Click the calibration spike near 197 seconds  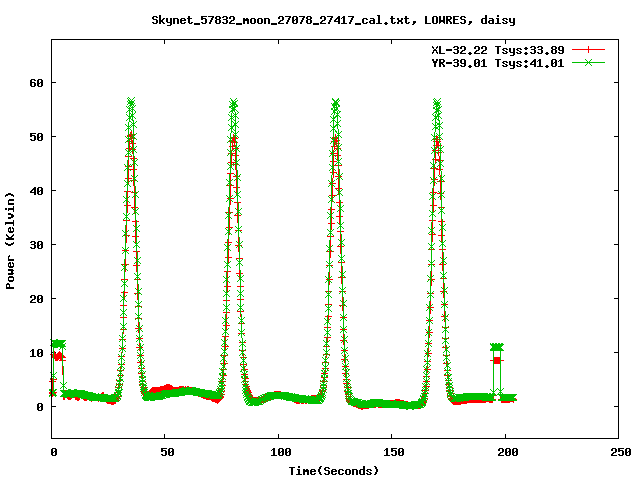pos(497,347)
